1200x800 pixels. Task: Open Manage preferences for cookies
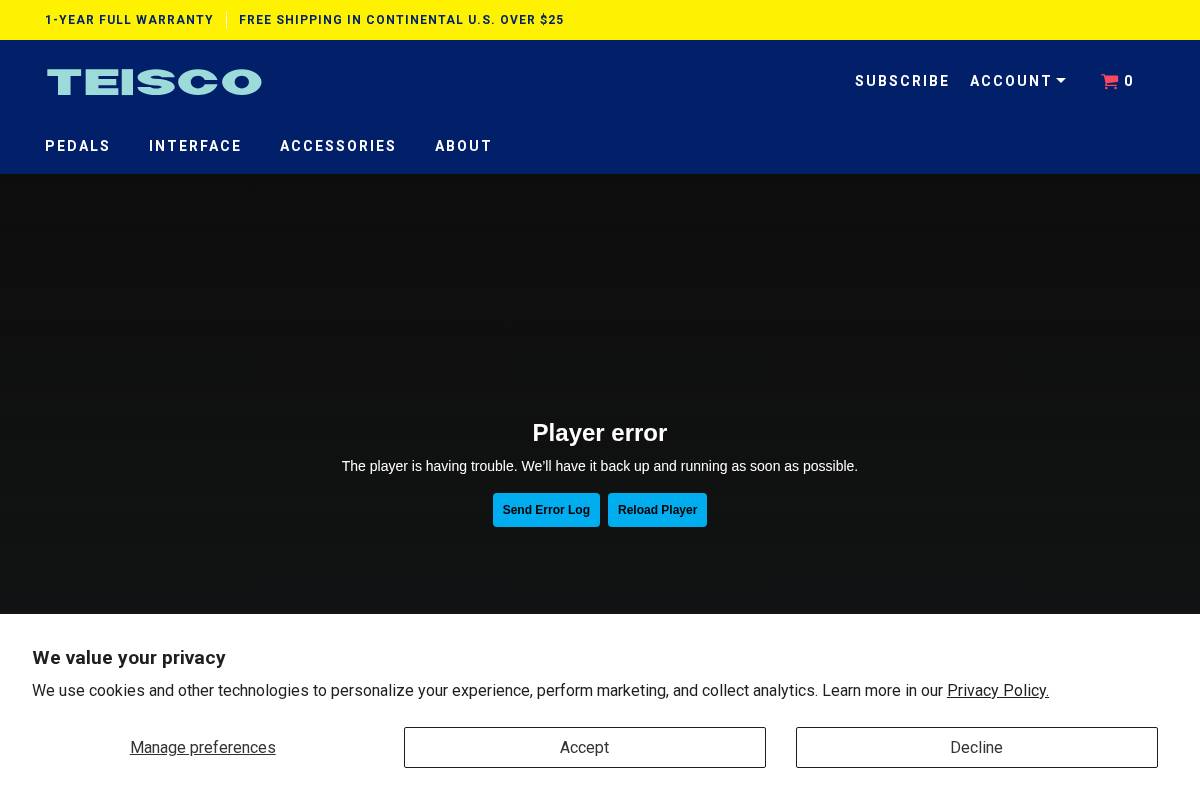pyautogui.click(x=203, y=747)
